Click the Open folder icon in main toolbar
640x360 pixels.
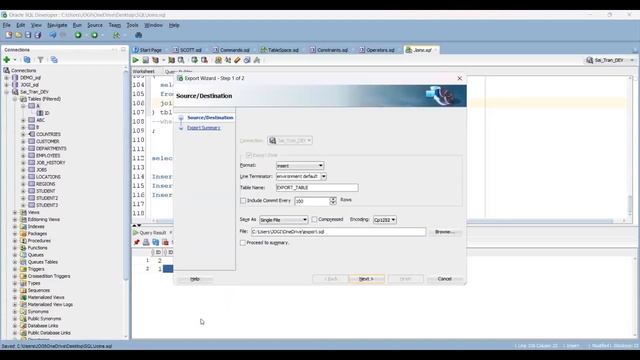18,35
